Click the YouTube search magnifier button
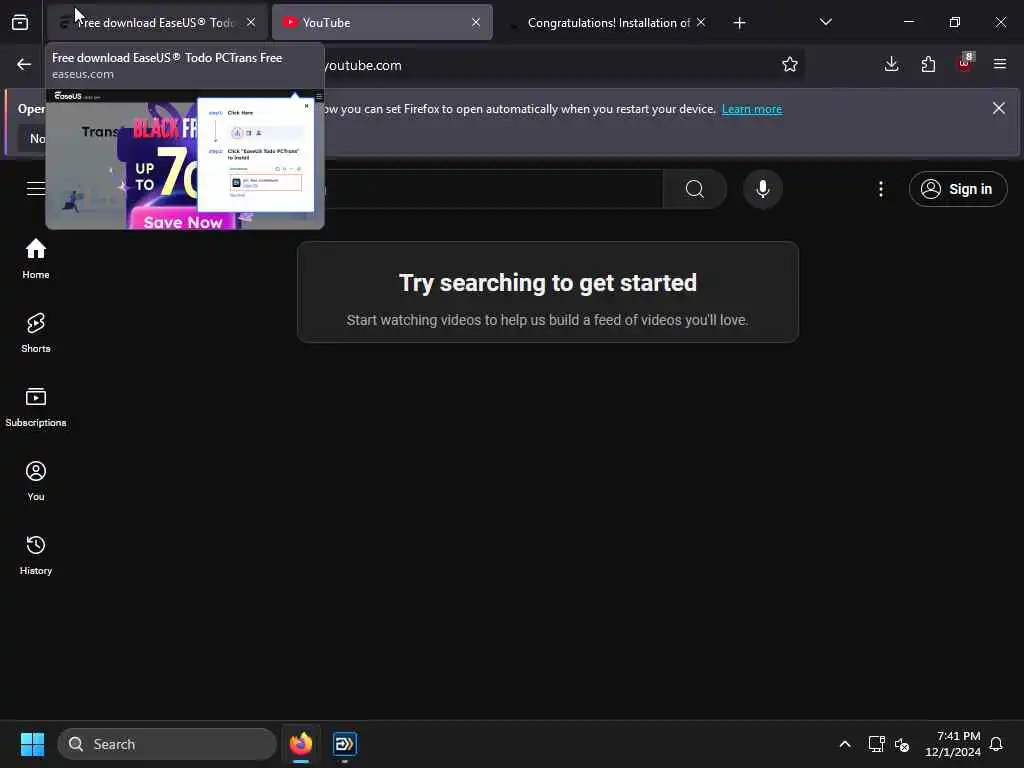Image resolution: width=1024 pixels, height=768 pixels. point(695,189)
